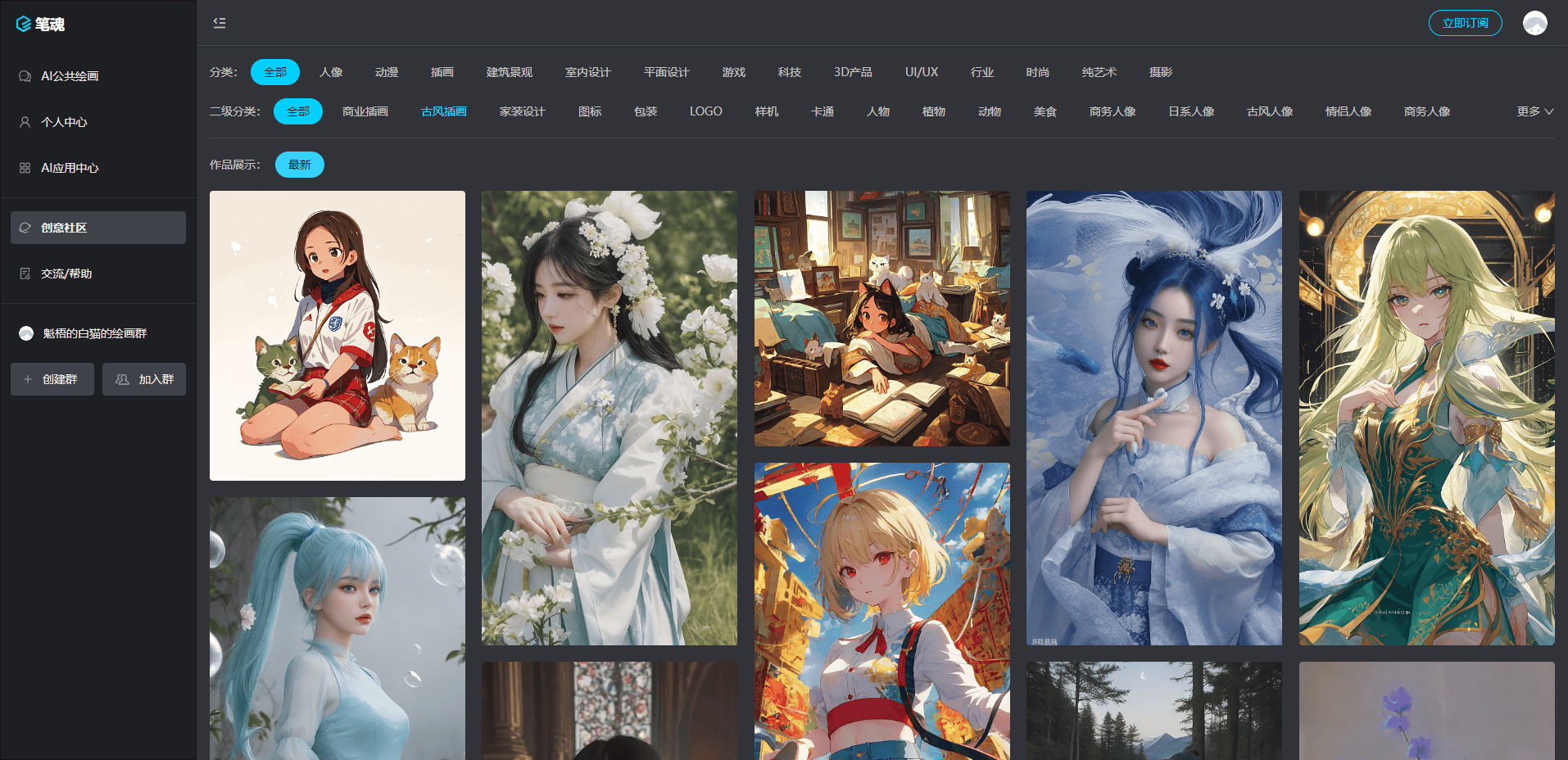Click the 交流/帮助 document icon
Viewport: 1568px width, 760px height.
pos(23,273)
